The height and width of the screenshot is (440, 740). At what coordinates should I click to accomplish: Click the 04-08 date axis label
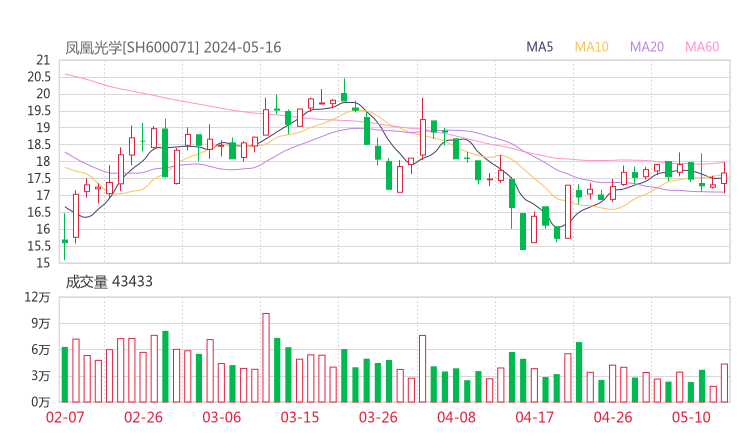(456, 417)
